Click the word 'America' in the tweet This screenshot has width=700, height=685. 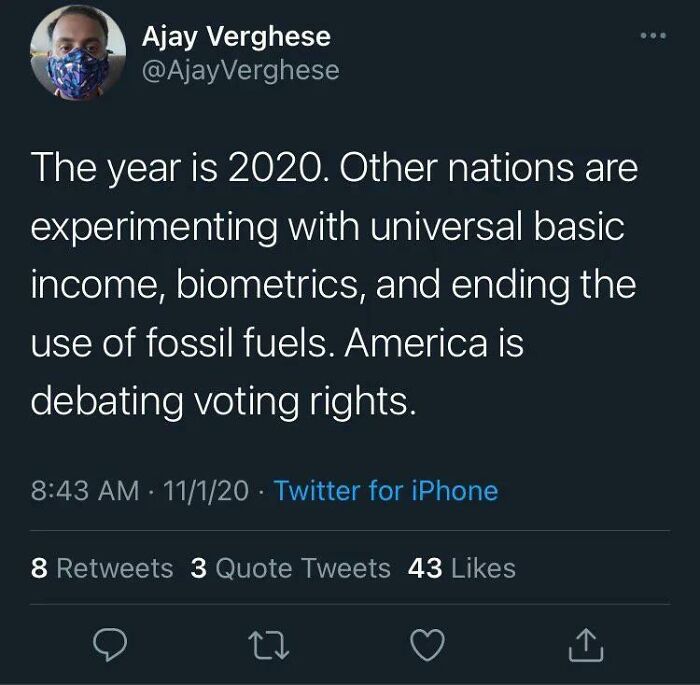pos(407,345)
